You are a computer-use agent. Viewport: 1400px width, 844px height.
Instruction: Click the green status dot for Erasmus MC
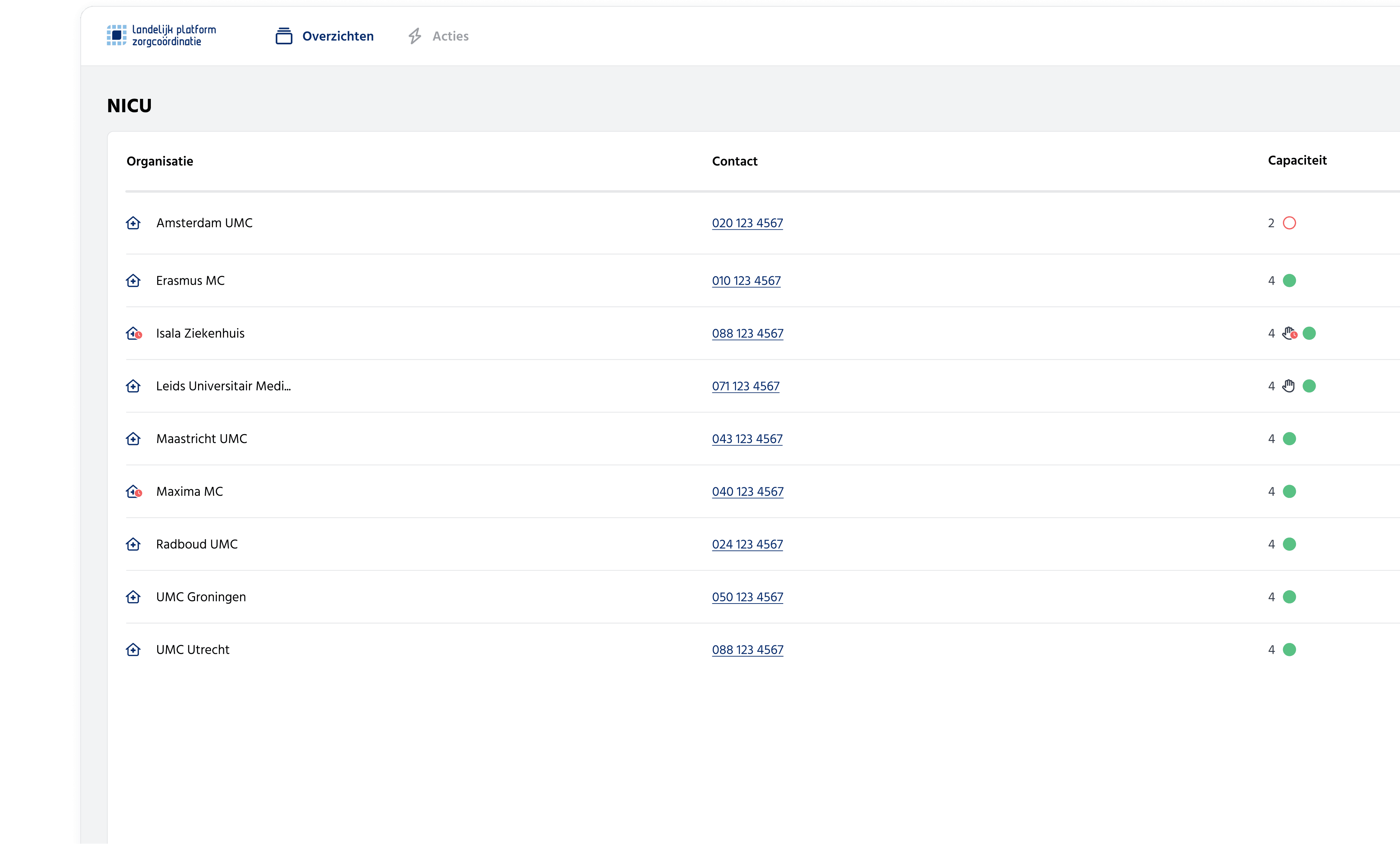[1289, 280]
